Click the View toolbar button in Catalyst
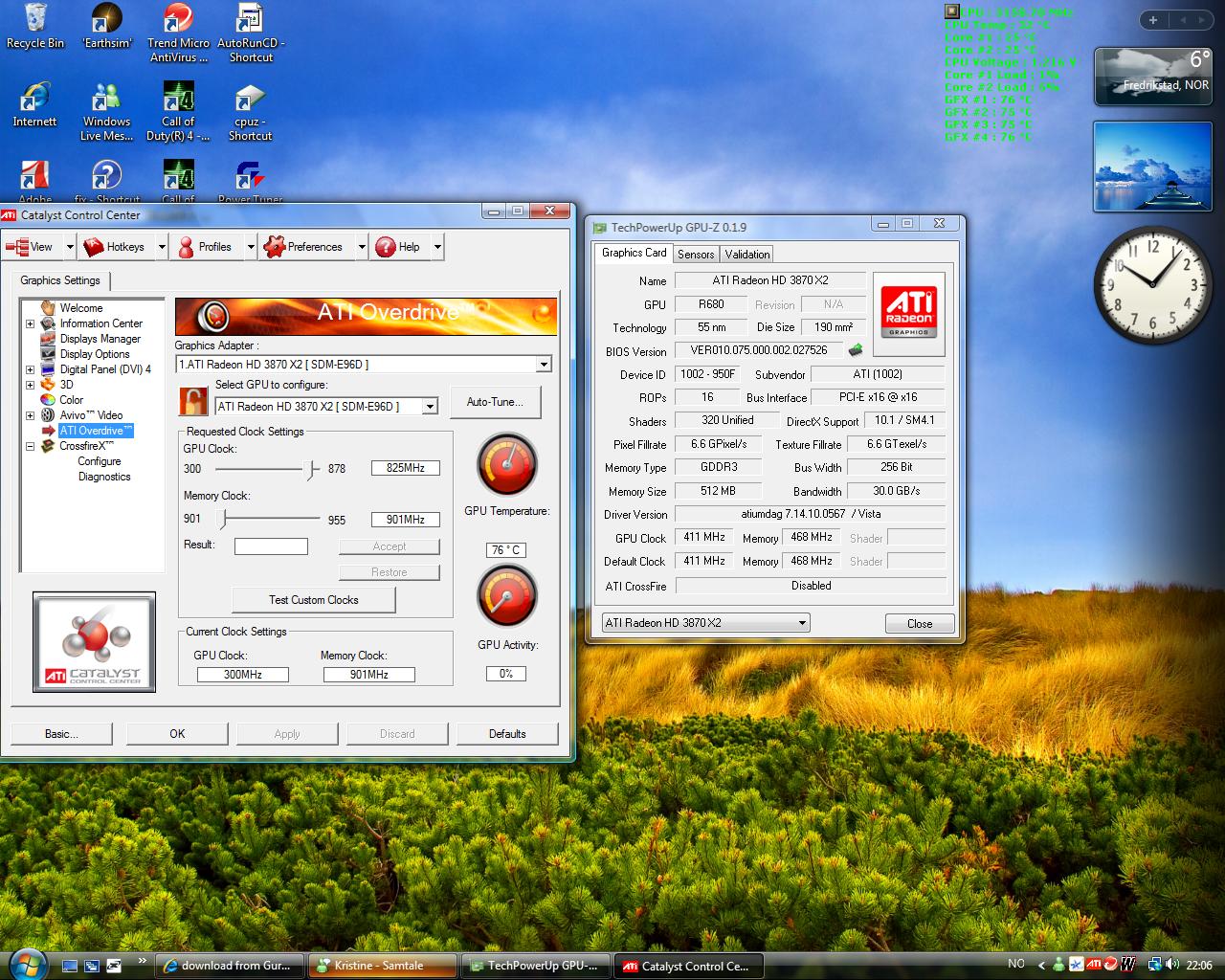The width and height of the screenshot is (1225, 980). (33, 247)
